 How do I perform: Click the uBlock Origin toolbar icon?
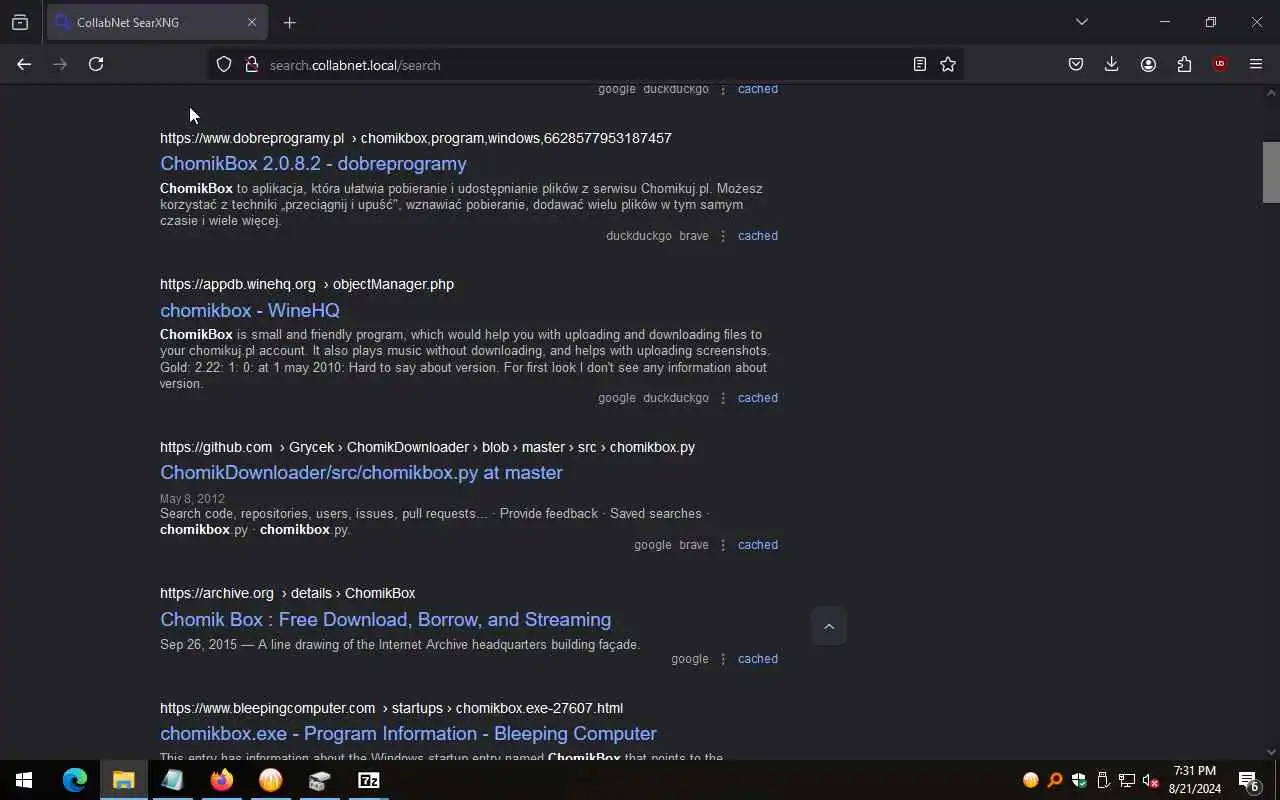click(x=1219, y=64)
